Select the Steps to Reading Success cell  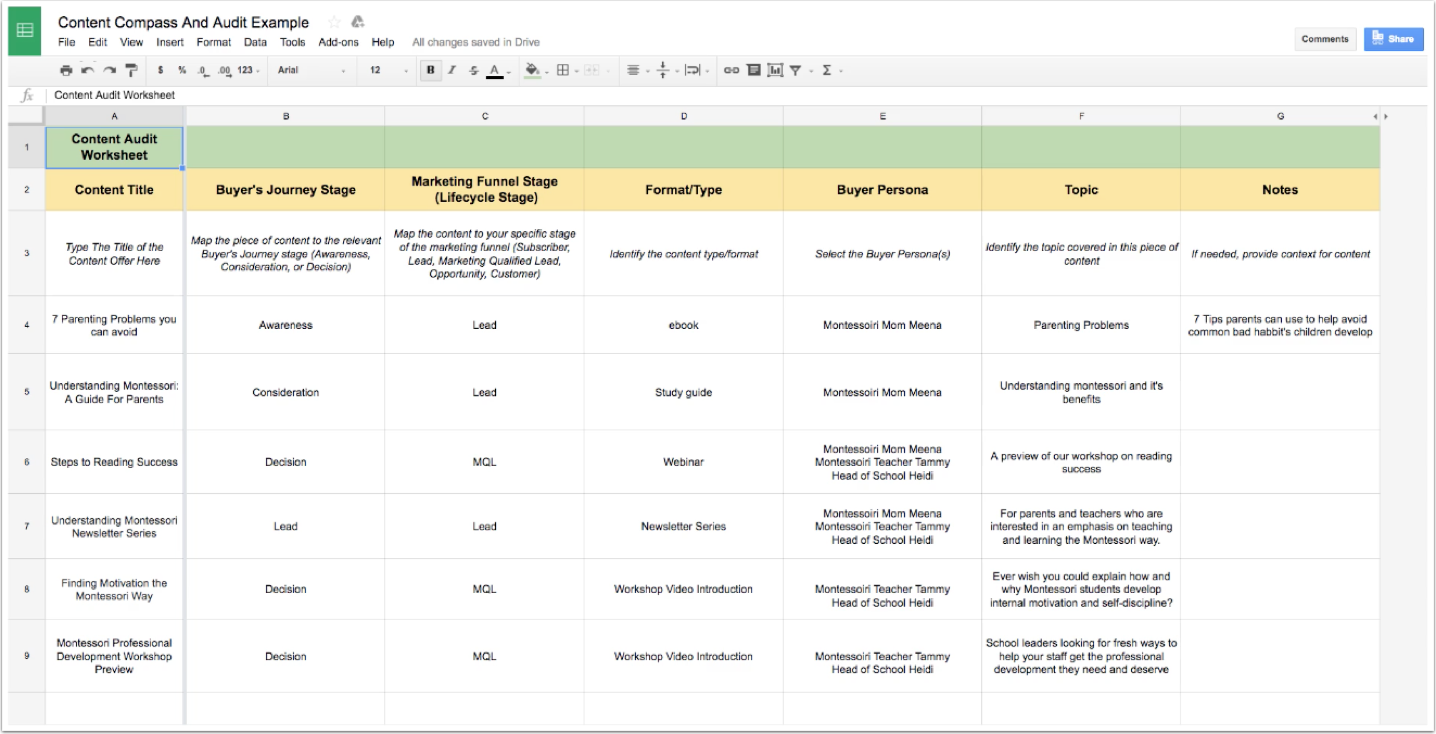pos(114,462)
